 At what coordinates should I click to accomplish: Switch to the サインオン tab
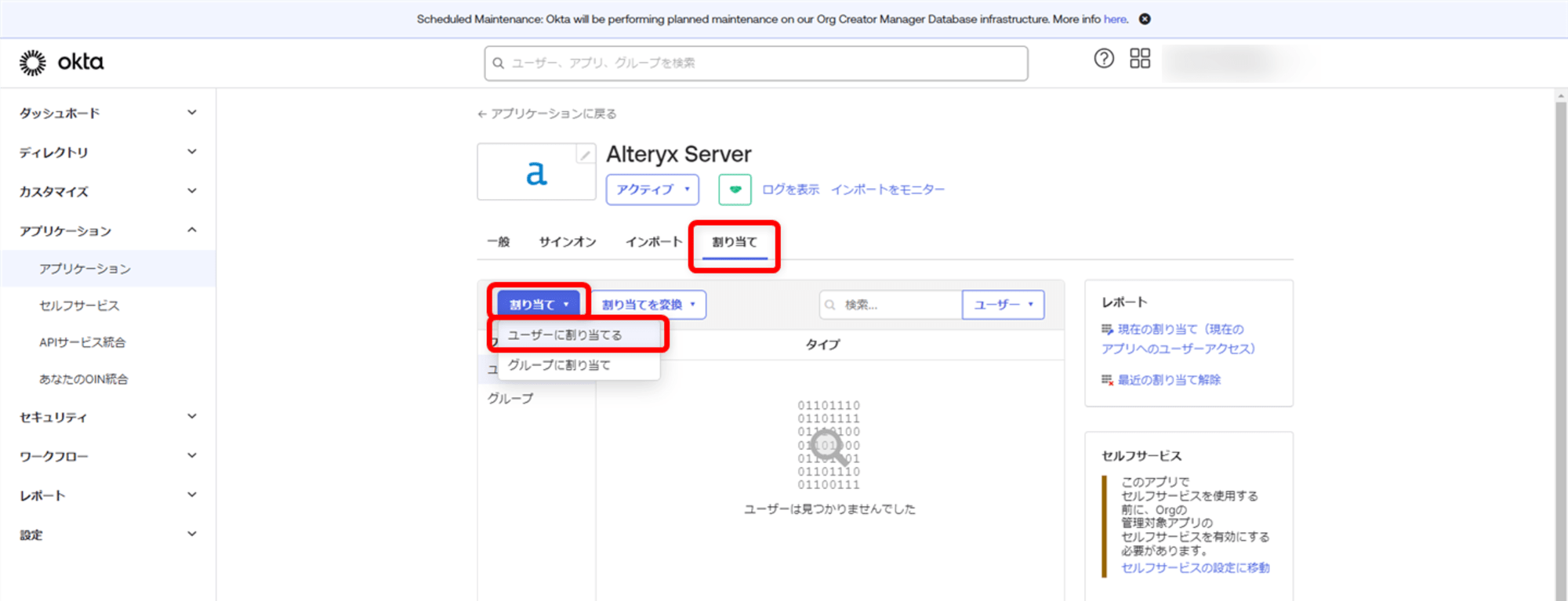[568, 242]
